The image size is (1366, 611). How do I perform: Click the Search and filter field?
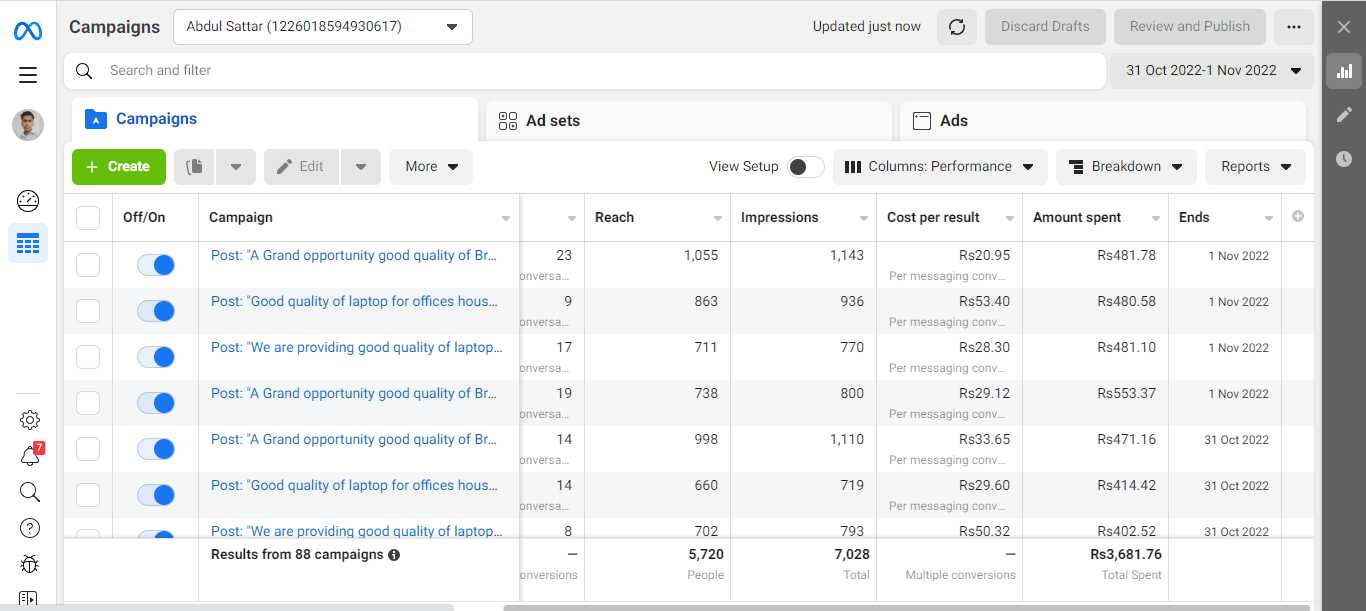click(x=585, y=71)
